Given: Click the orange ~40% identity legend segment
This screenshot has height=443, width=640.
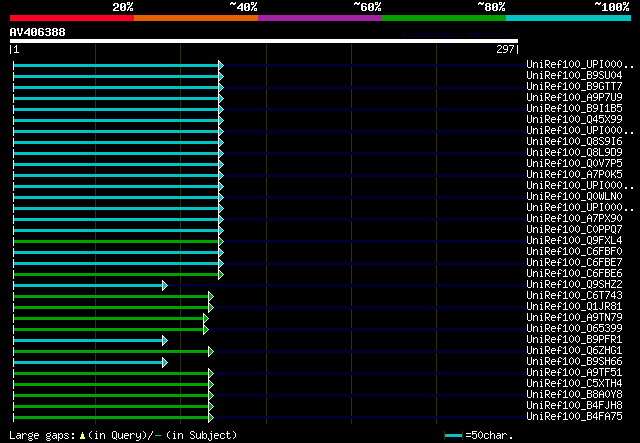Looking at the screenshot, I should [196, 18].
